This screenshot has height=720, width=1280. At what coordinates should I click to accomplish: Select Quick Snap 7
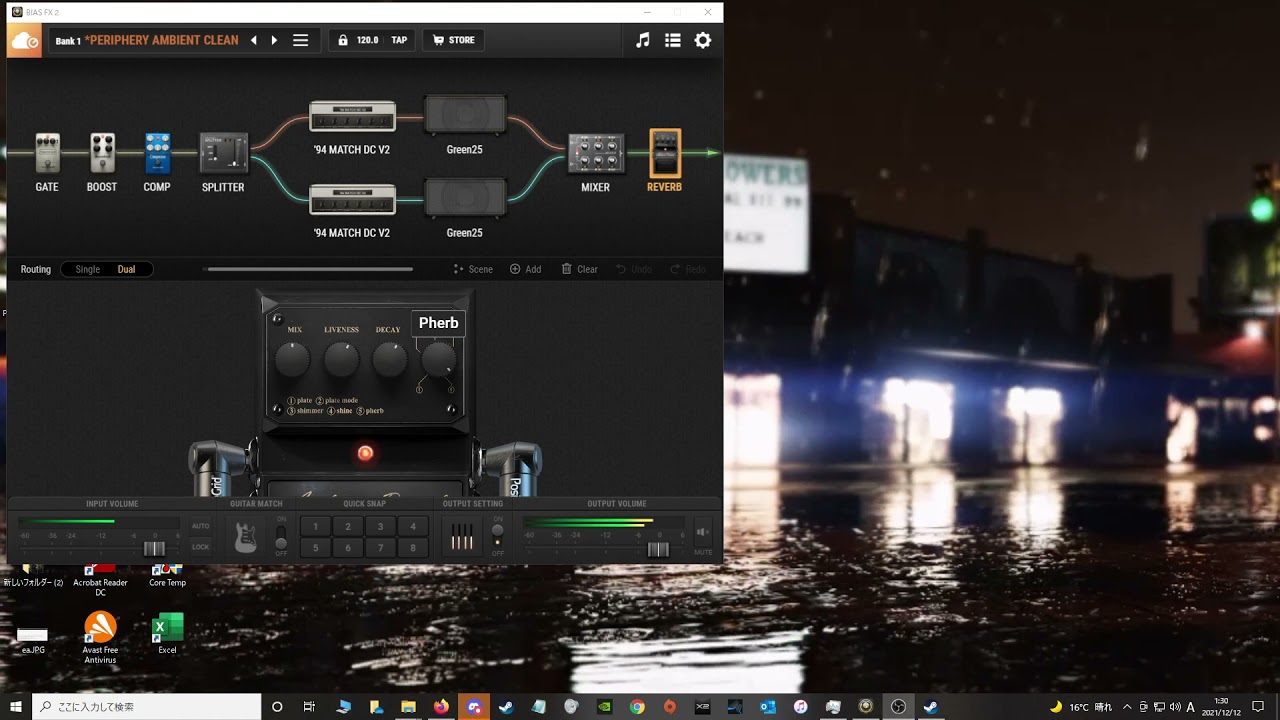[380, 548]
